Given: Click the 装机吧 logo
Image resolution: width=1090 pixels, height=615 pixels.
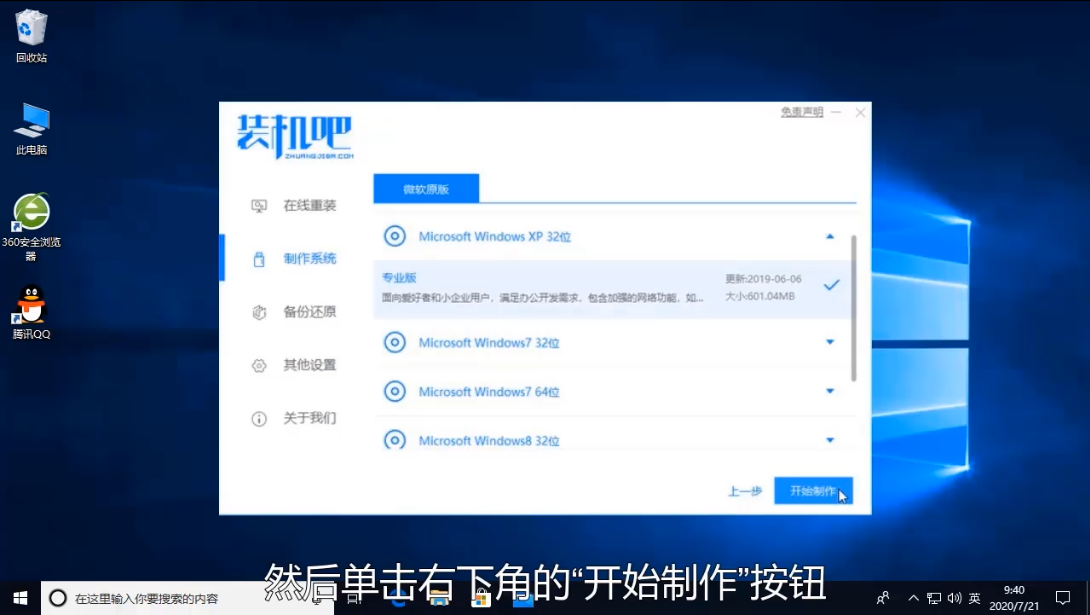Looking at the screenshot, I should pos(295,137).
